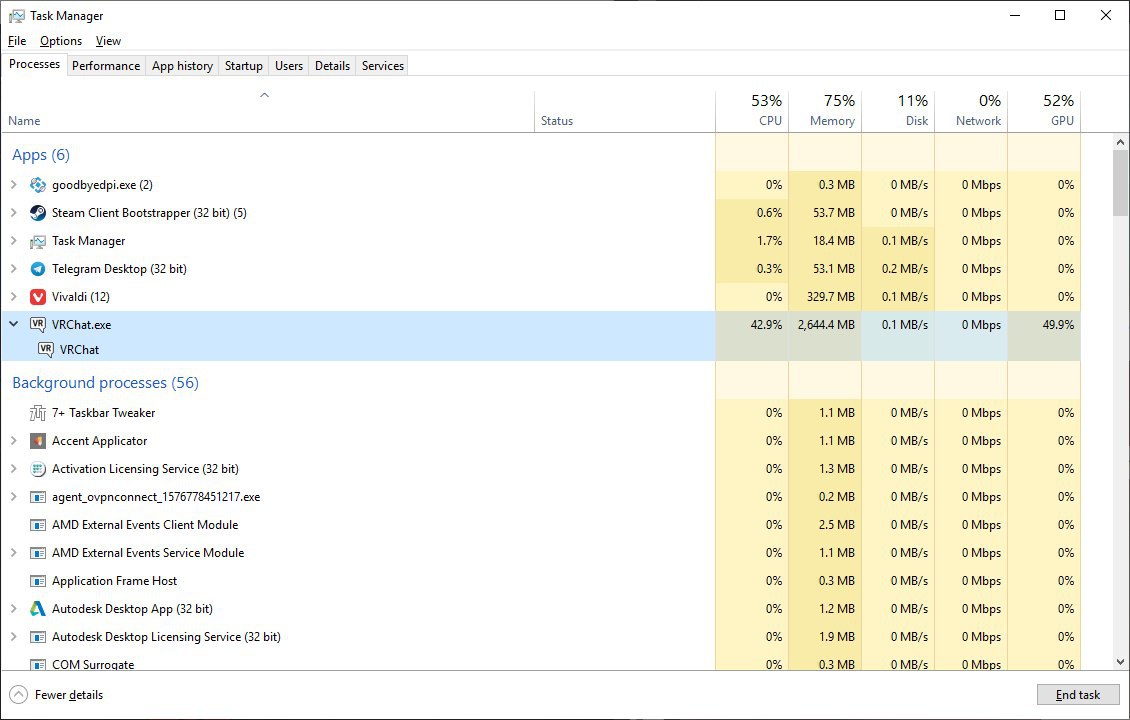
Task: Click Steam Client Bootstrapper memory 53.7 MB
Action: 834,213
